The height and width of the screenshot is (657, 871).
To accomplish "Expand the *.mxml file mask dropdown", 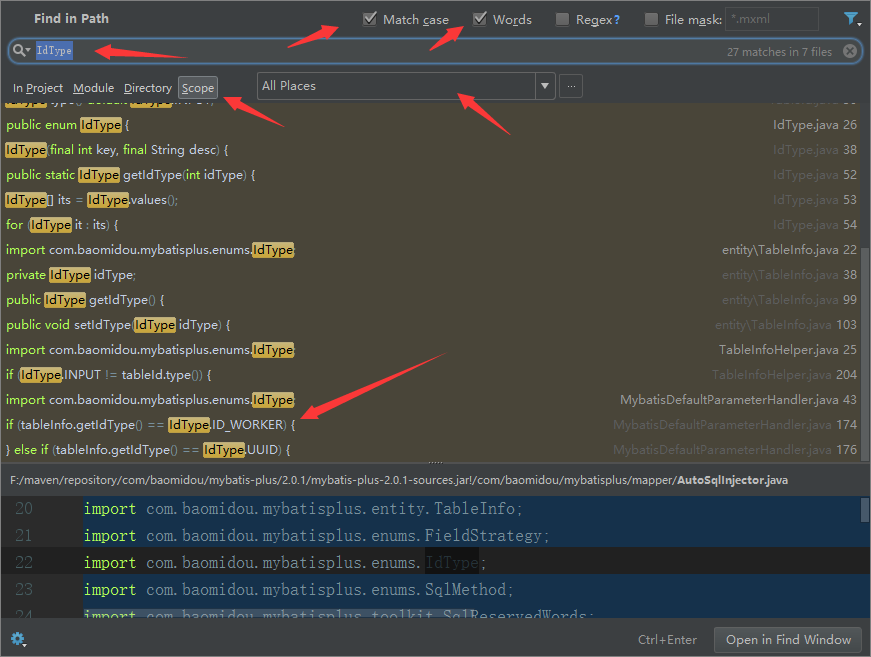I will (810, 18).
